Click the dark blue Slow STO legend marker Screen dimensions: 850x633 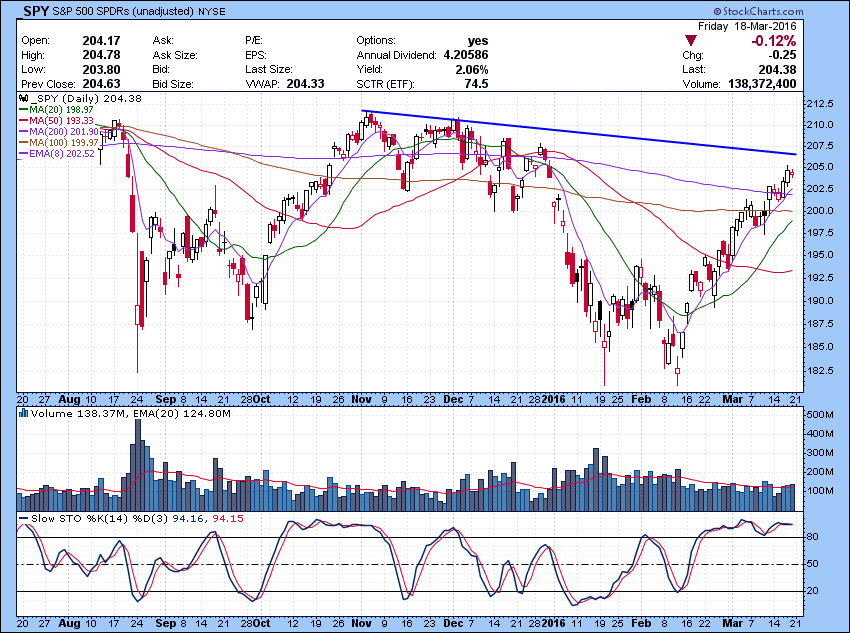click(x=23, y=519)
